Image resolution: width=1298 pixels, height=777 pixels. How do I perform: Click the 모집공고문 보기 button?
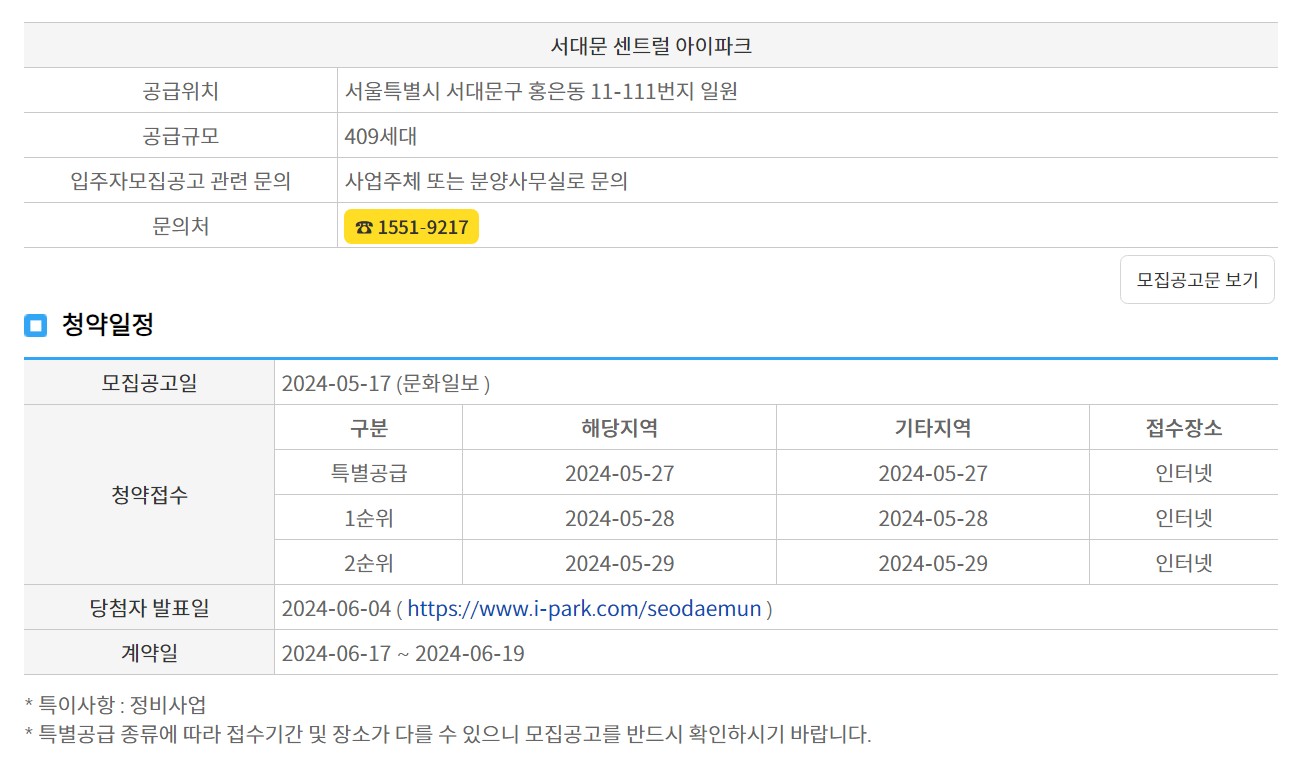tap(1197, 280)
